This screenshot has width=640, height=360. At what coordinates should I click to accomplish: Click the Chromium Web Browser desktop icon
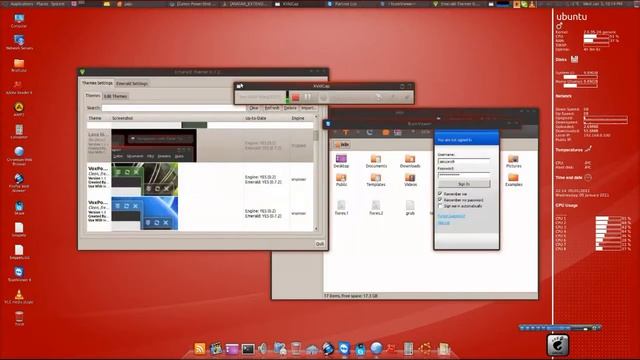(19, 156)
